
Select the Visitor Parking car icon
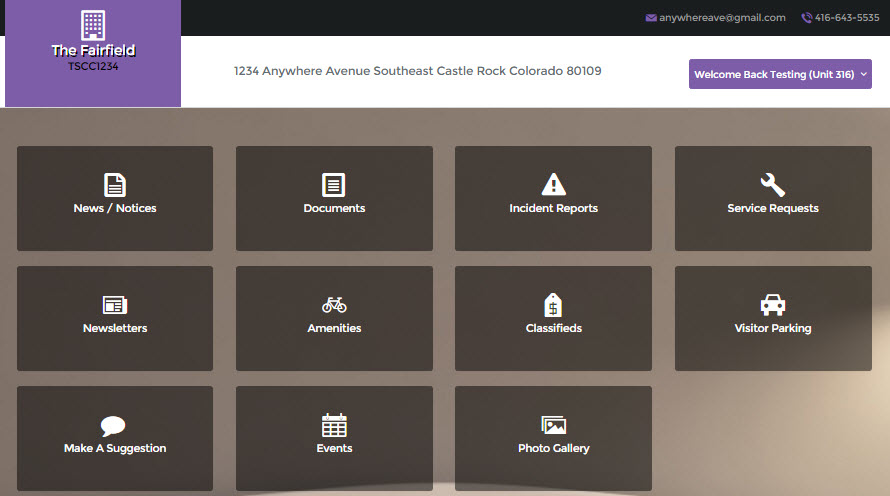[x=772, y=305]
